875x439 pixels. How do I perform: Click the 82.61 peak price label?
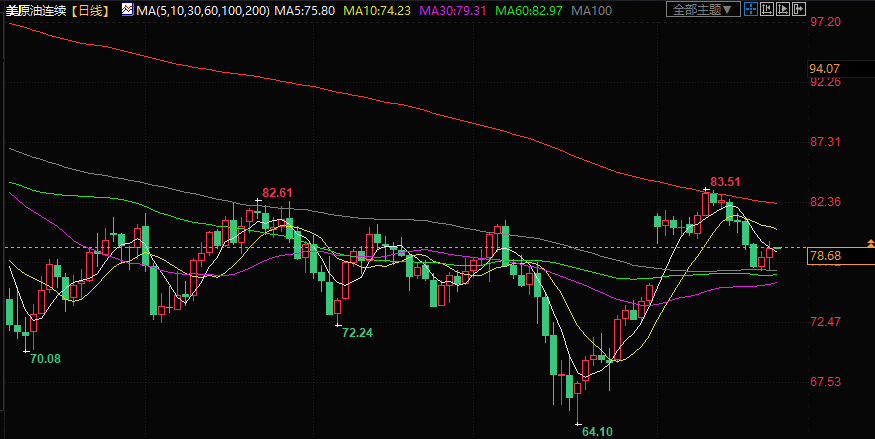pos(277,192)
